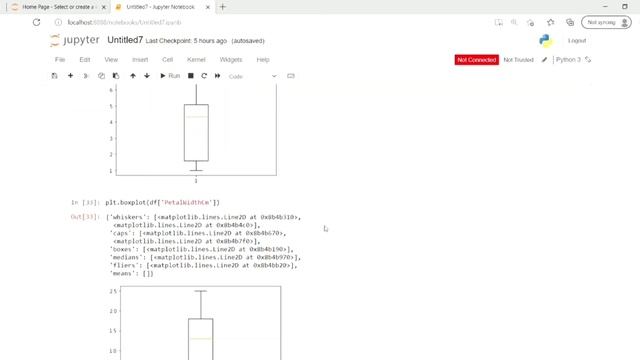The height and width of the screenshot is (360, 640).
Task: Open the Help menu
Action: tap(263, 60)
